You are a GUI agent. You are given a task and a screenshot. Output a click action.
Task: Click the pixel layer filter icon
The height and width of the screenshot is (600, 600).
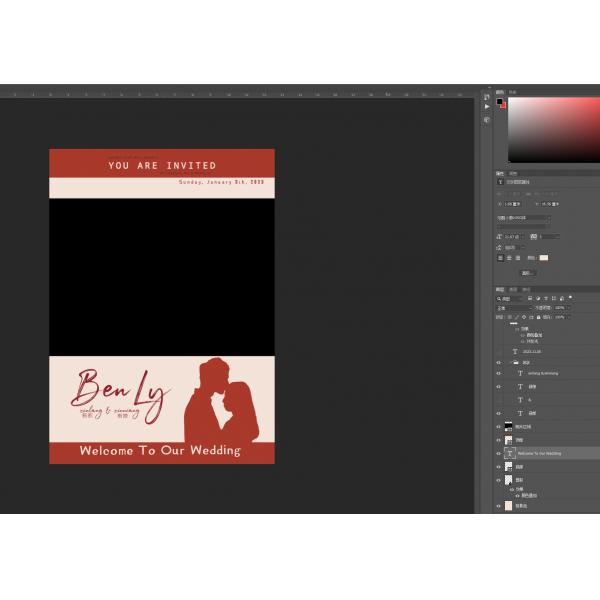(x=529, y=298)
